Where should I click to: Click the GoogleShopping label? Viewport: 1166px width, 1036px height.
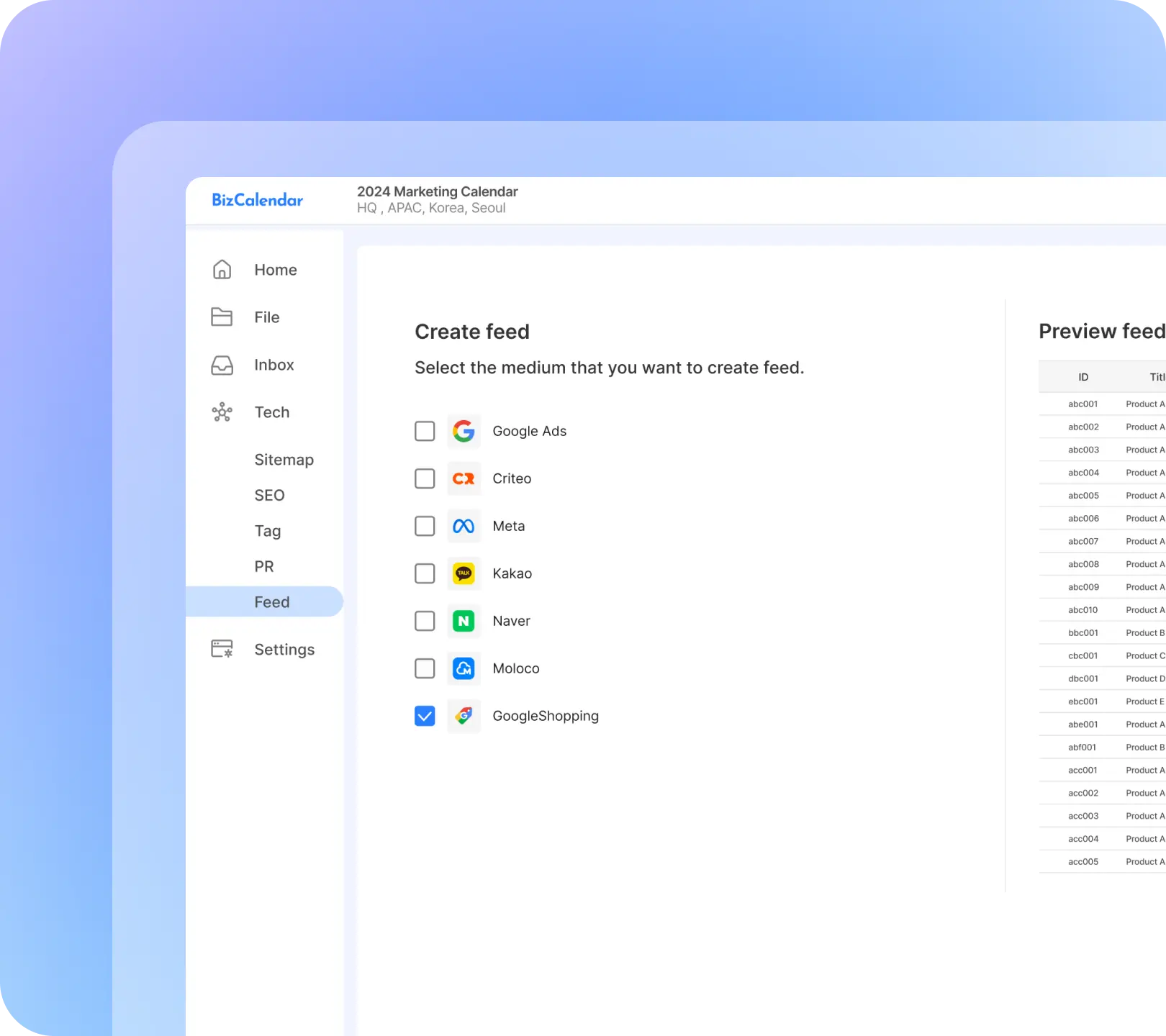(x=546, y=716)
